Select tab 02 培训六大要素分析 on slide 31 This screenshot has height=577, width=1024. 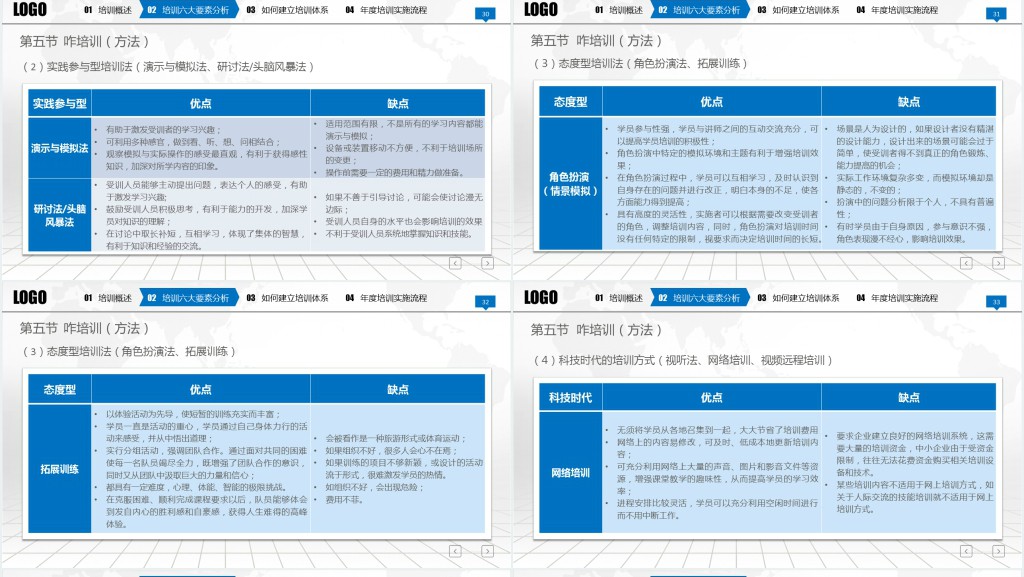tap(699, 10)
